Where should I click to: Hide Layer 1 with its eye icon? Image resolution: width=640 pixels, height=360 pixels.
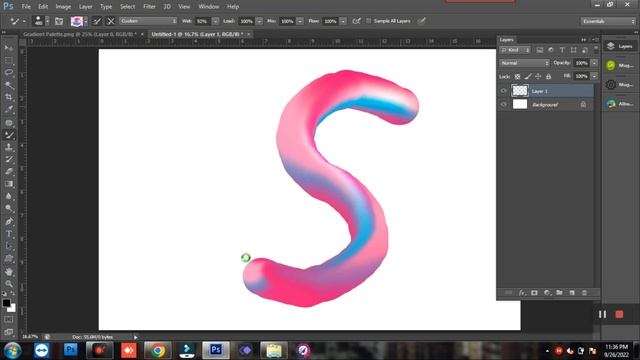504,91
